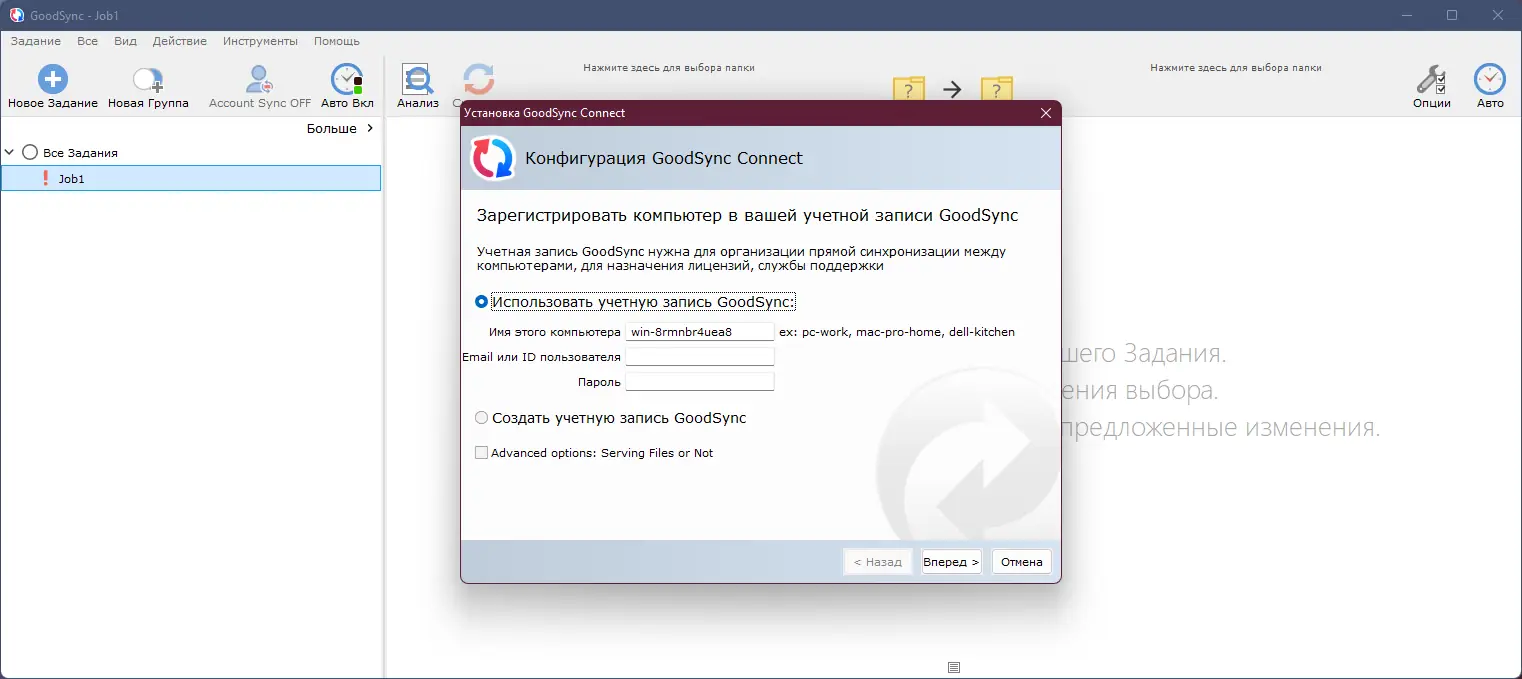Click the red exclamation icon next to Job1
Image resolution: width=1522 pixels, height=679 pixels.
tap(45, 178)
